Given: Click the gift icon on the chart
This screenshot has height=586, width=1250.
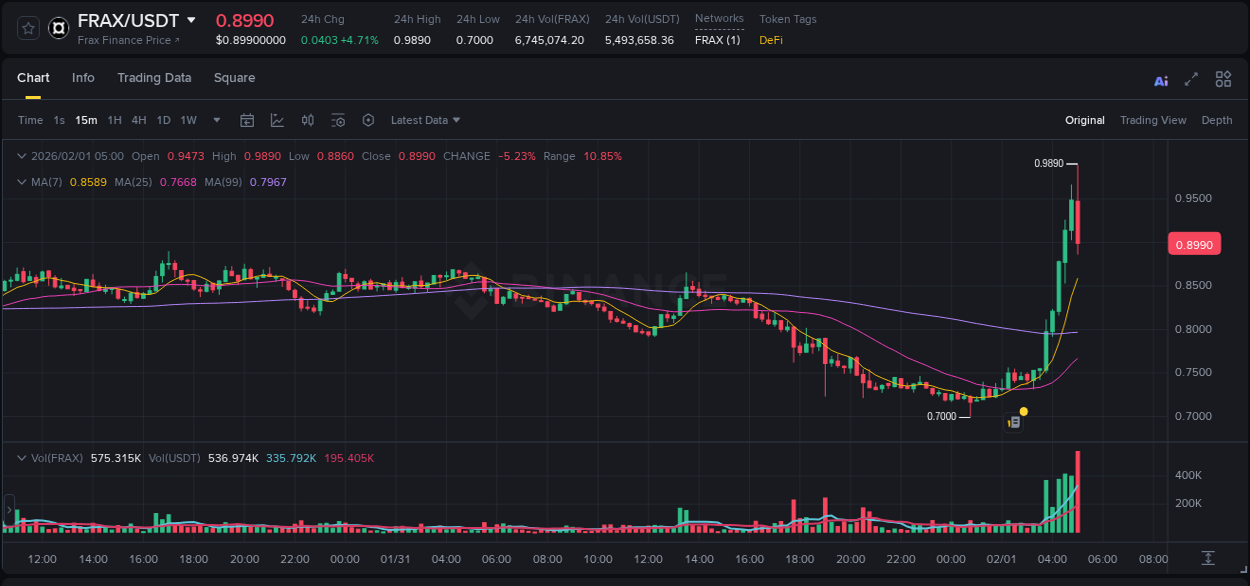Looking at the screenshot, I should tap(1013, 421).
